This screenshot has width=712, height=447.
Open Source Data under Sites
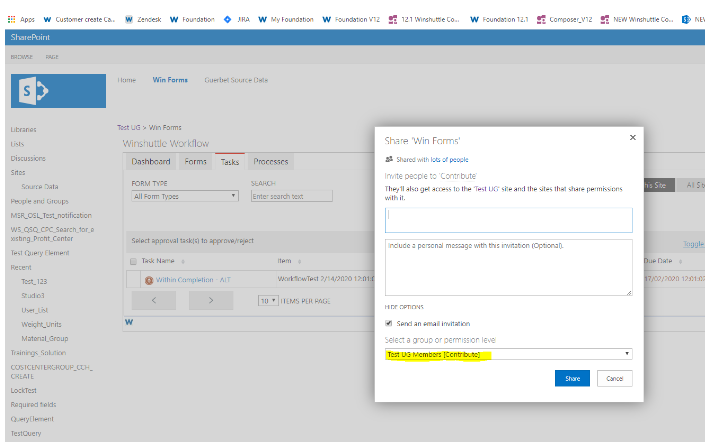[x=40, y=187]
